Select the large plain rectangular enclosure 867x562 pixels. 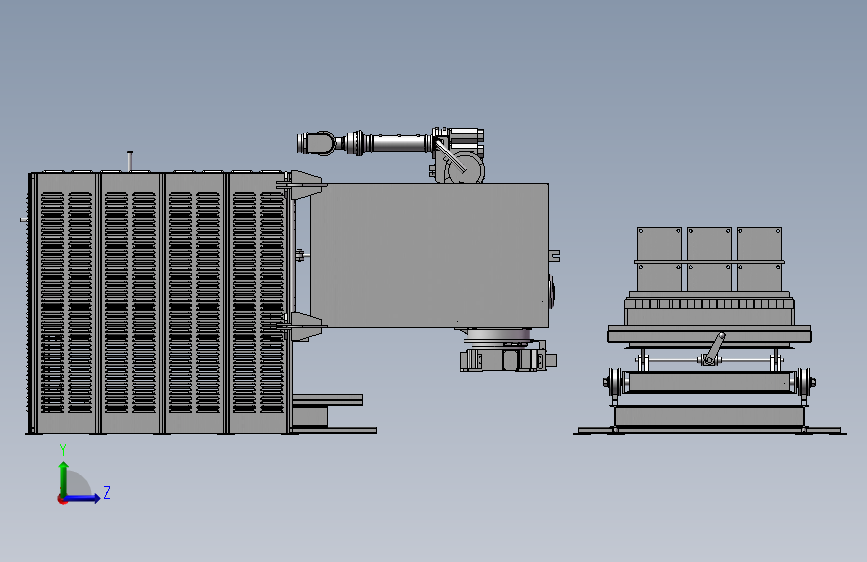(430, 255)
